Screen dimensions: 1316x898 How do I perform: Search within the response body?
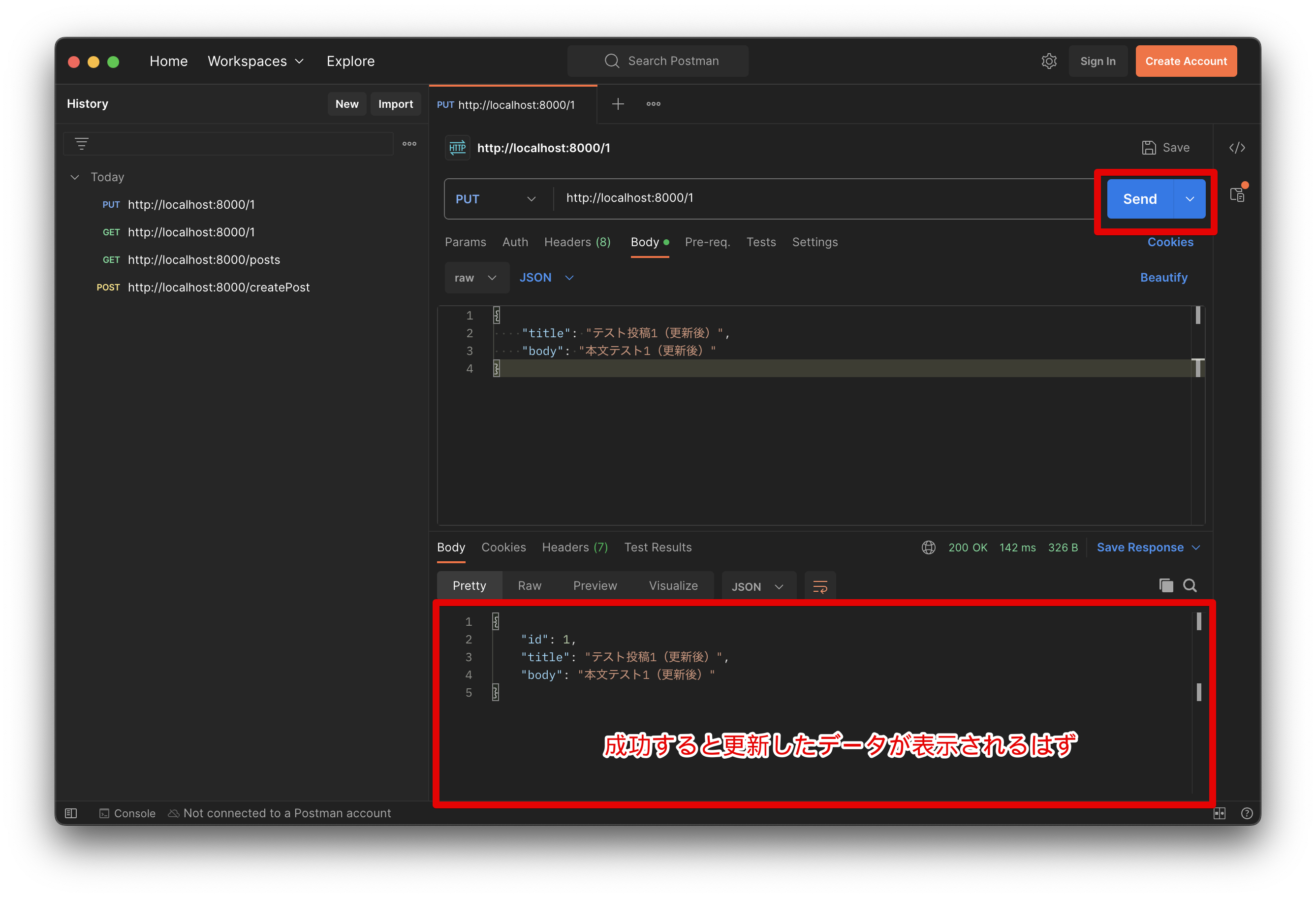pos(1190,585)
